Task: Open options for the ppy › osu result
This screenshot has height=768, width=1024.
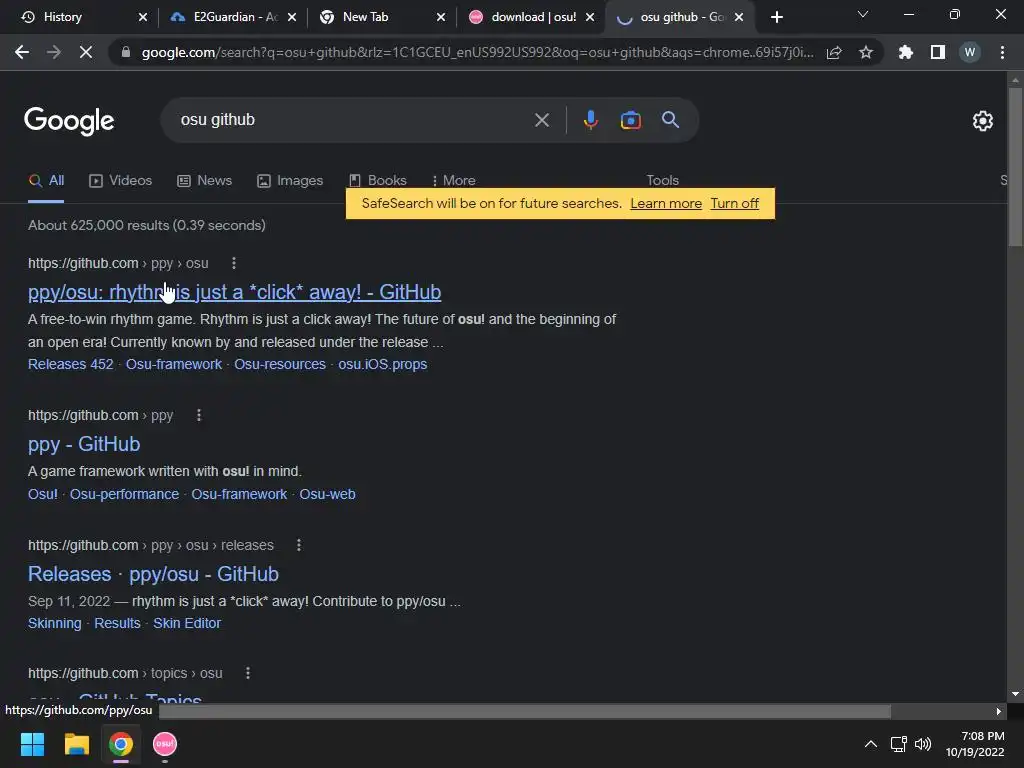Action: pyautogui.click(x=234, y=263)
